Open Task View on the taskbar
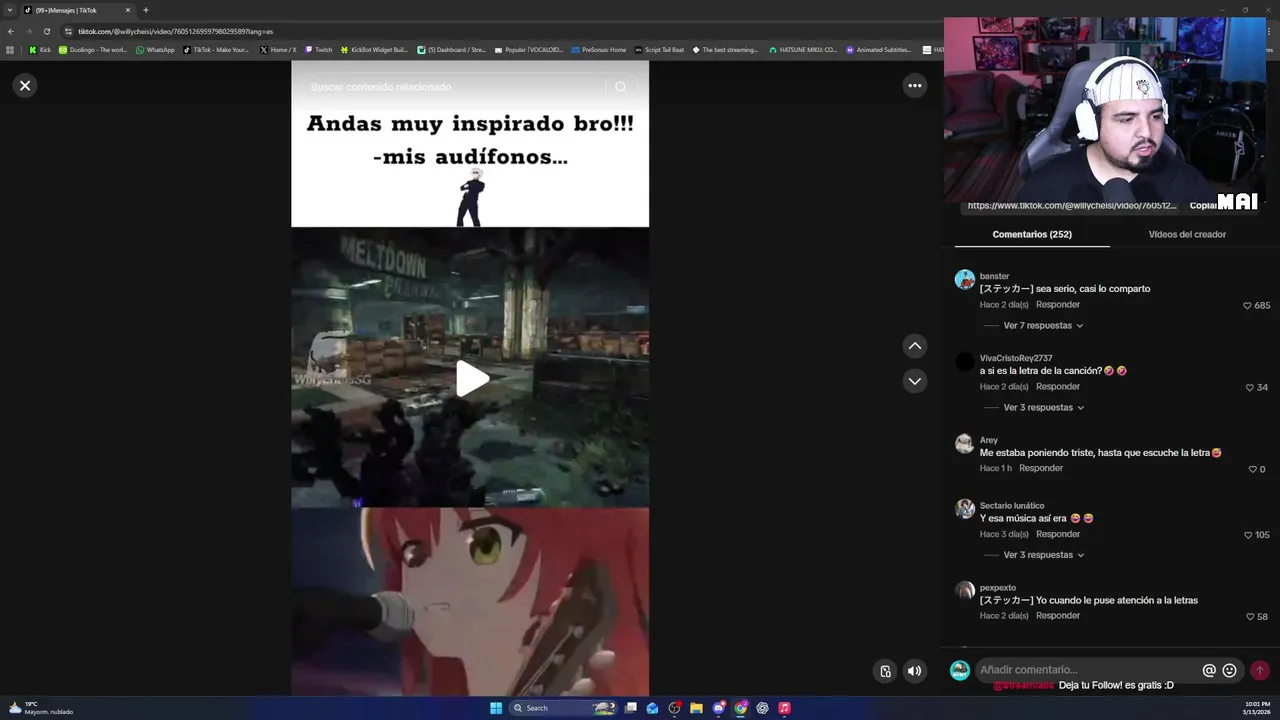Image resolution: width=1280 pixels, height=720 pixels. (x=631, y=708)
